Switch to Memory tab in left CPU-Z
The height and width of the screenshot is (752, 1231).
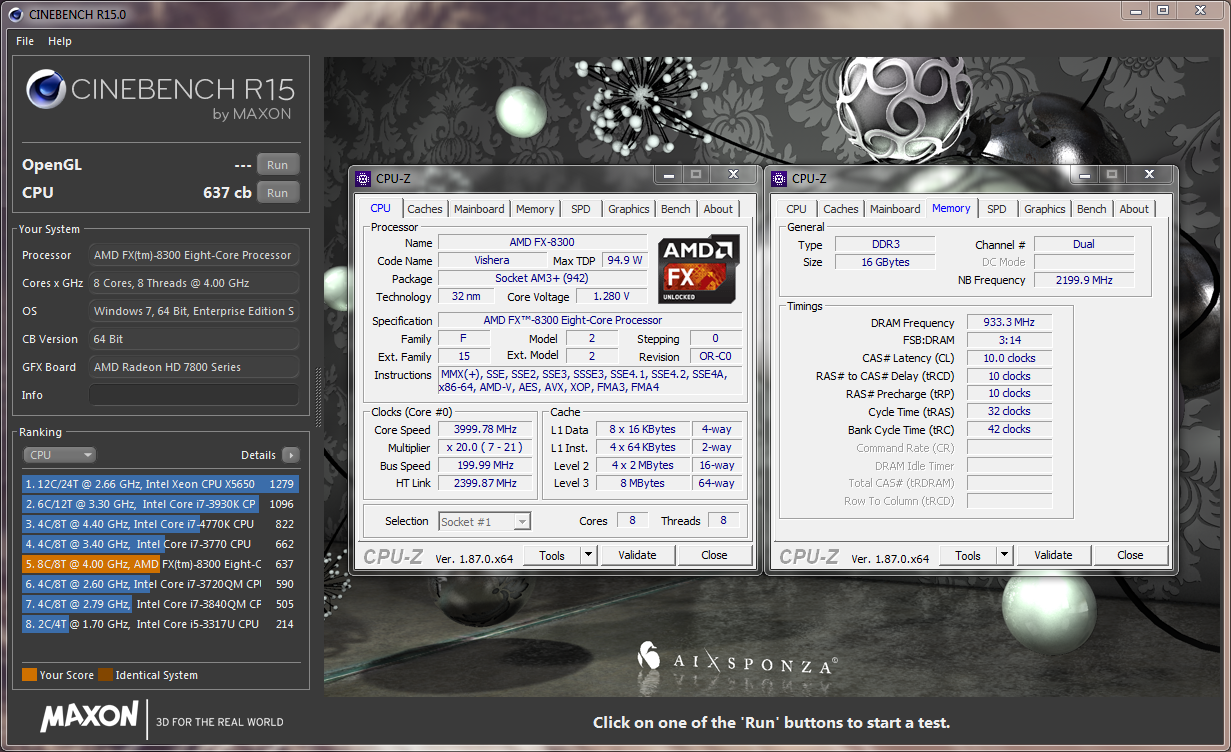click(x=535, y=209)
